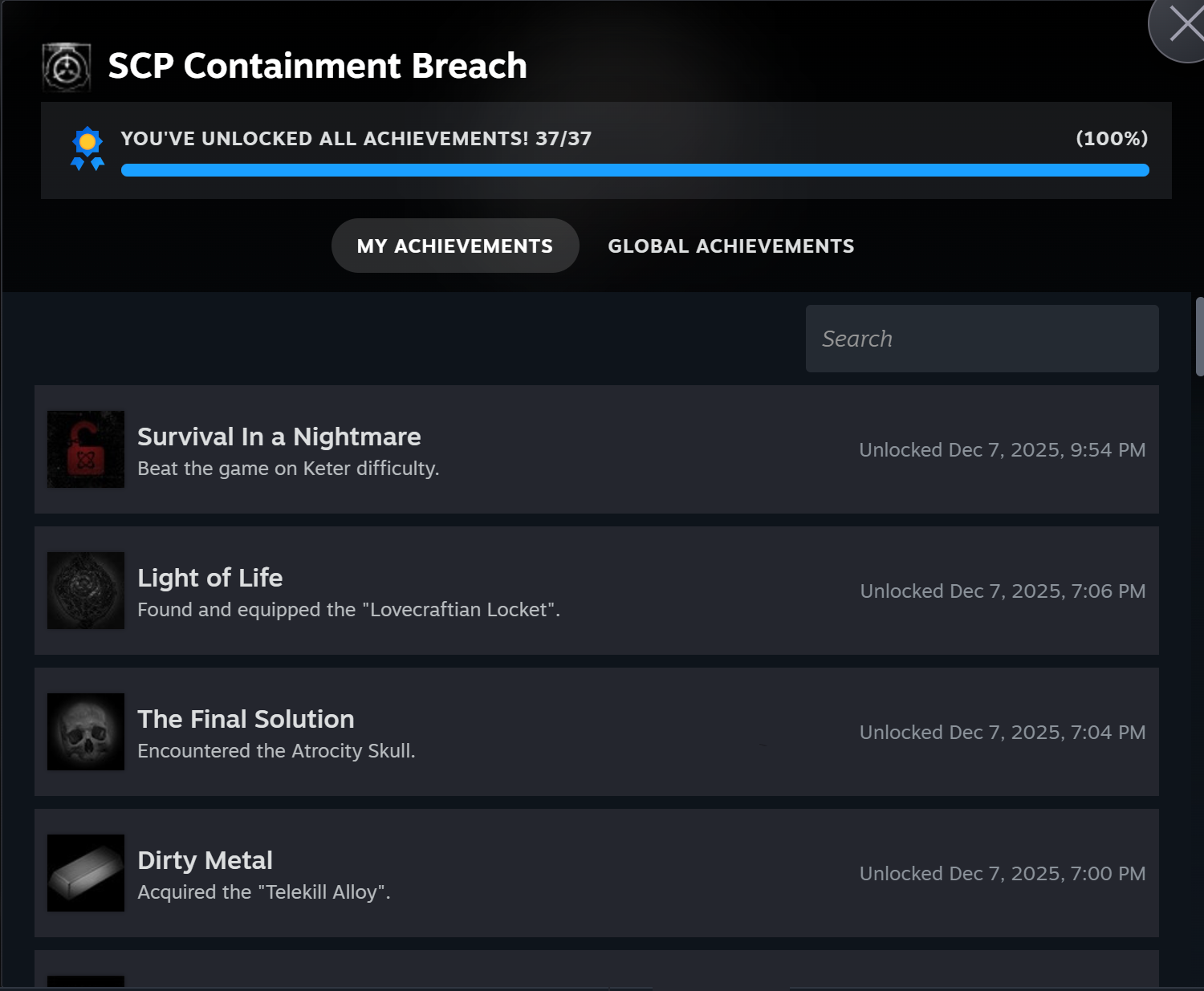
Task: Select the Survival In a Nightmare padlock icon
Action: [x=85, y=449]
